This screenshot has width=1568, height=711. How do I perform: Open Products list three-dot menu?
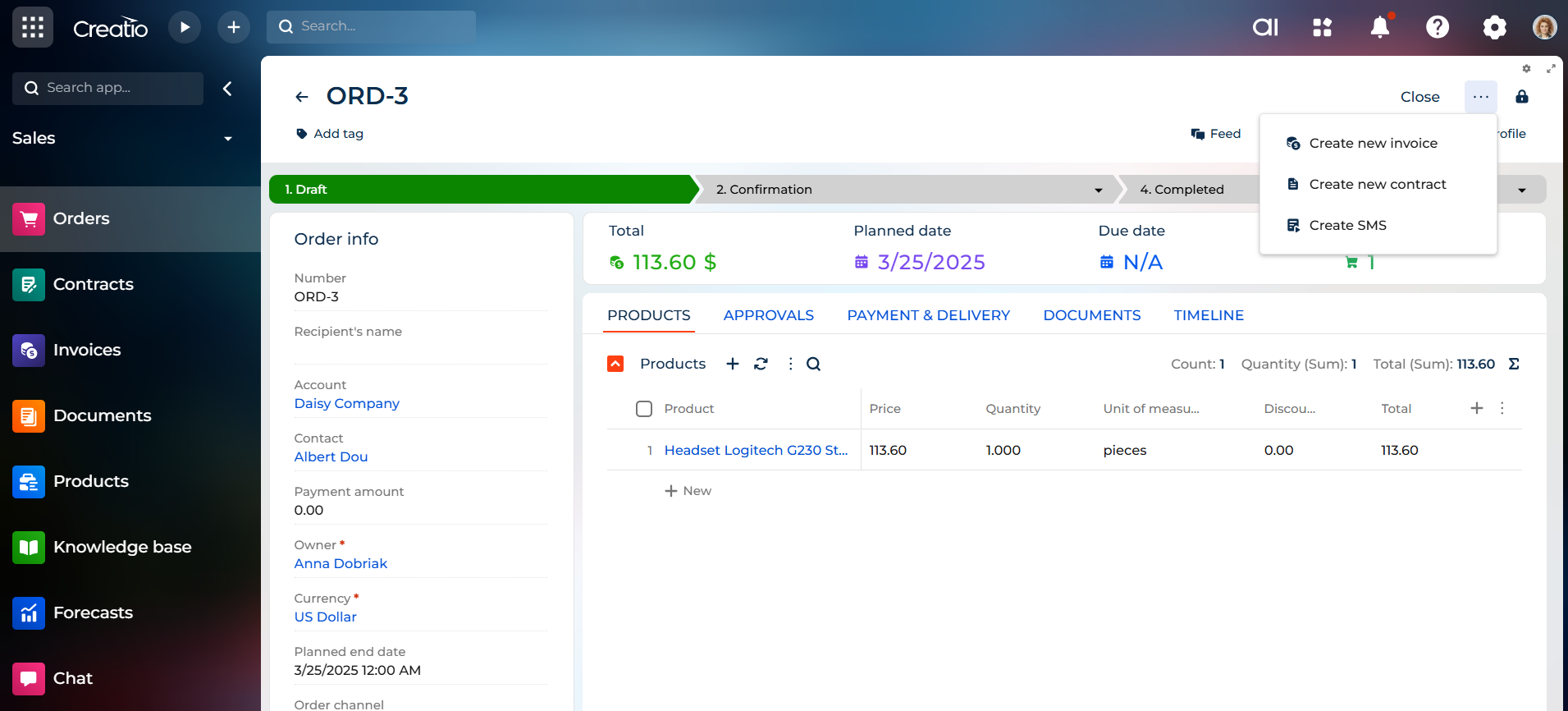click(790, 364)
